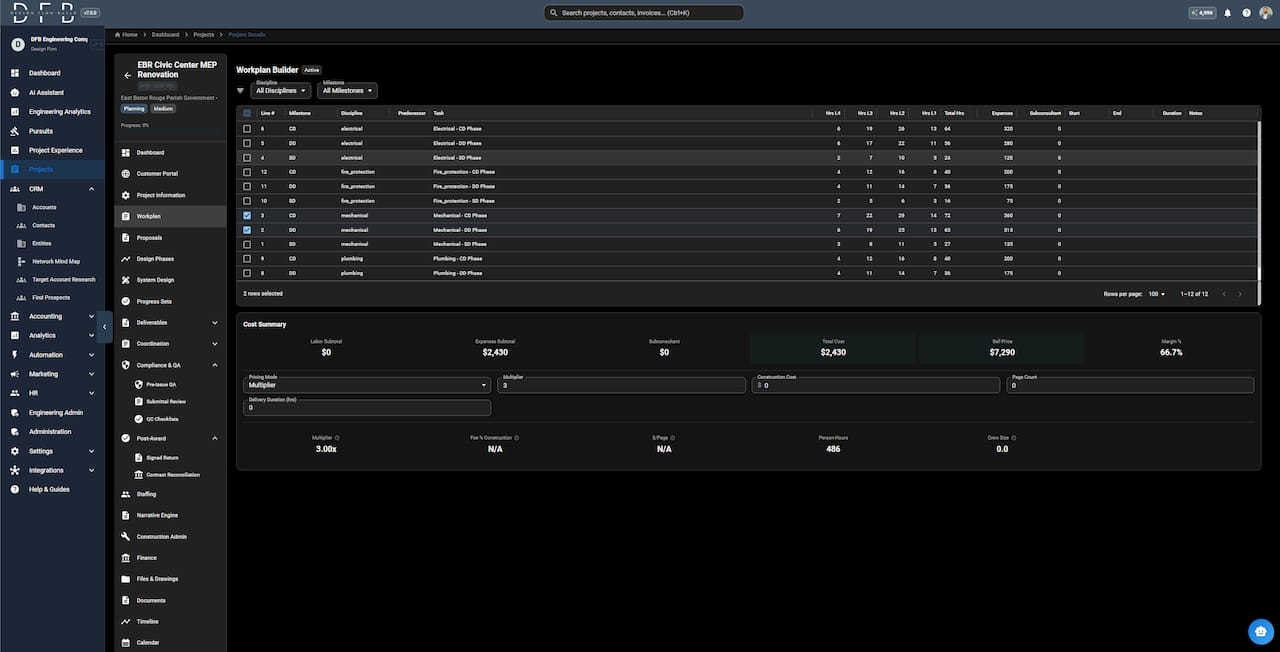The width and height of the screenshot is (1280, 652).
Task: Open Network Mind Map in sidebar
Action: coord(56,261)
